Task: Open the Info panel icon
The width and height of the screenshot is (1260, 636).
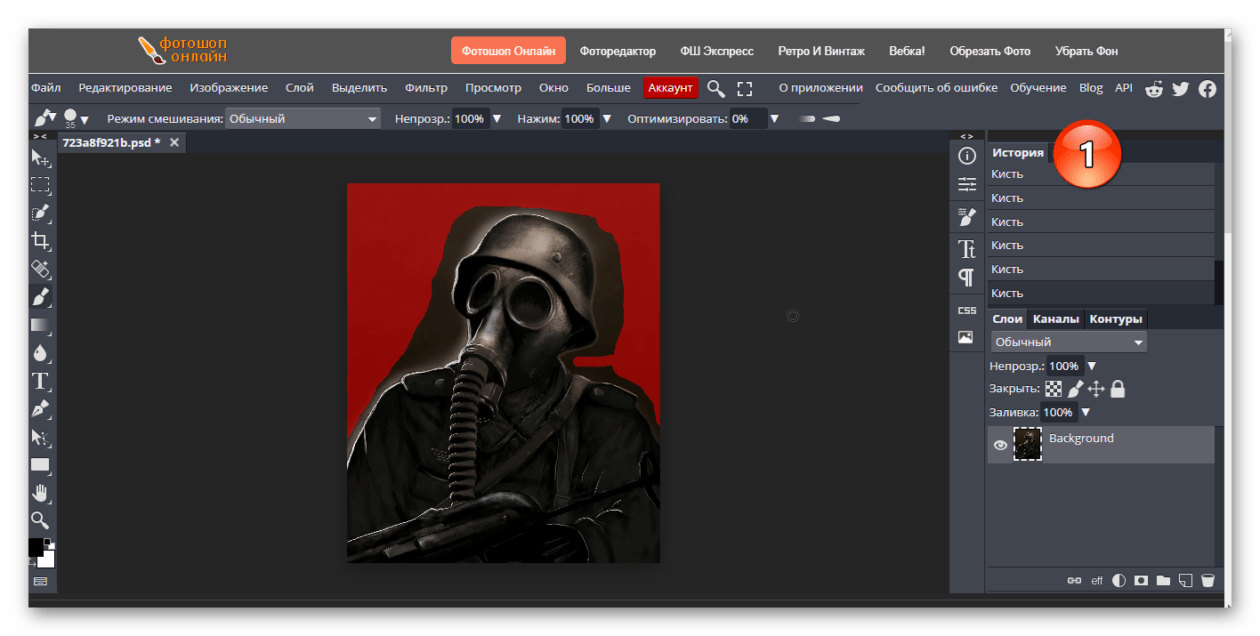Action: [966, 156]
